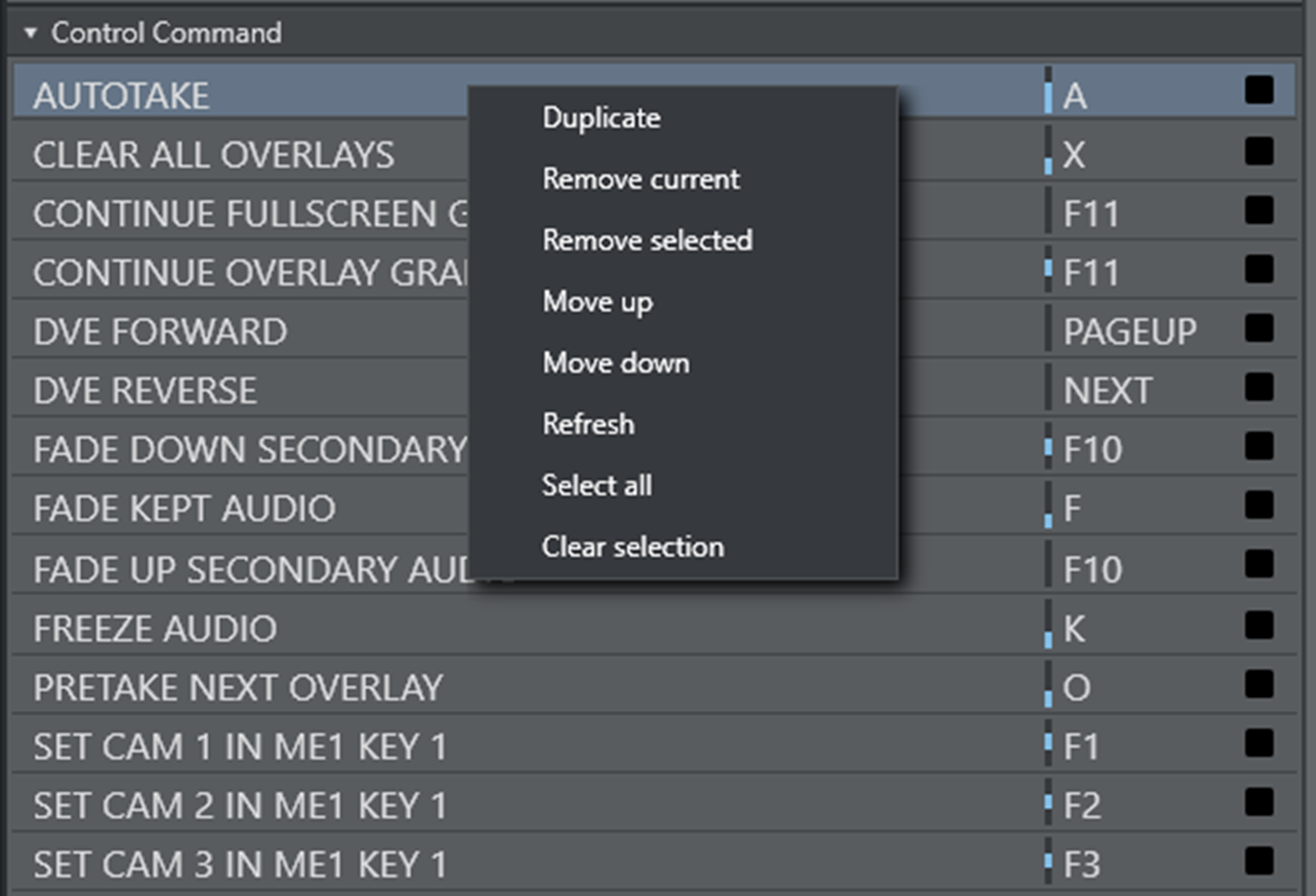Click the NEXT shortcut for DVE REVERSE
The height and width of the screenshot is (896, 1316).
click(1107, 391)
